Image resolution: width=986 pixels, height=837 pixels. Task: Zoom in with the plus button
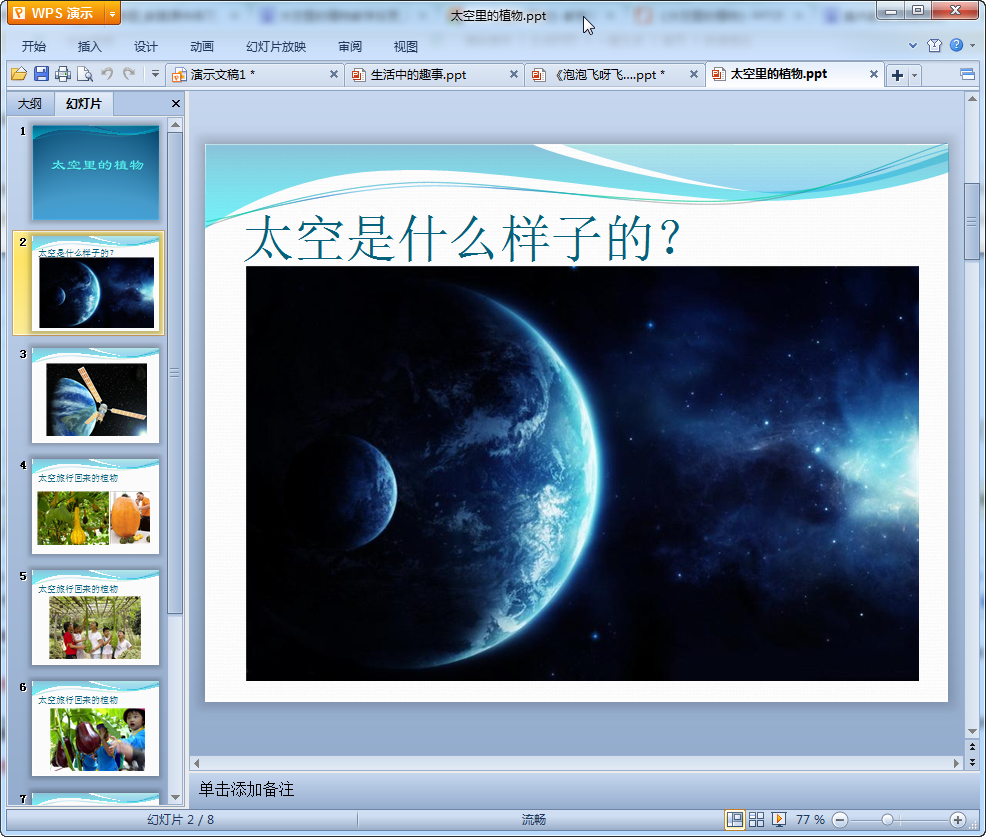(958, 820)
